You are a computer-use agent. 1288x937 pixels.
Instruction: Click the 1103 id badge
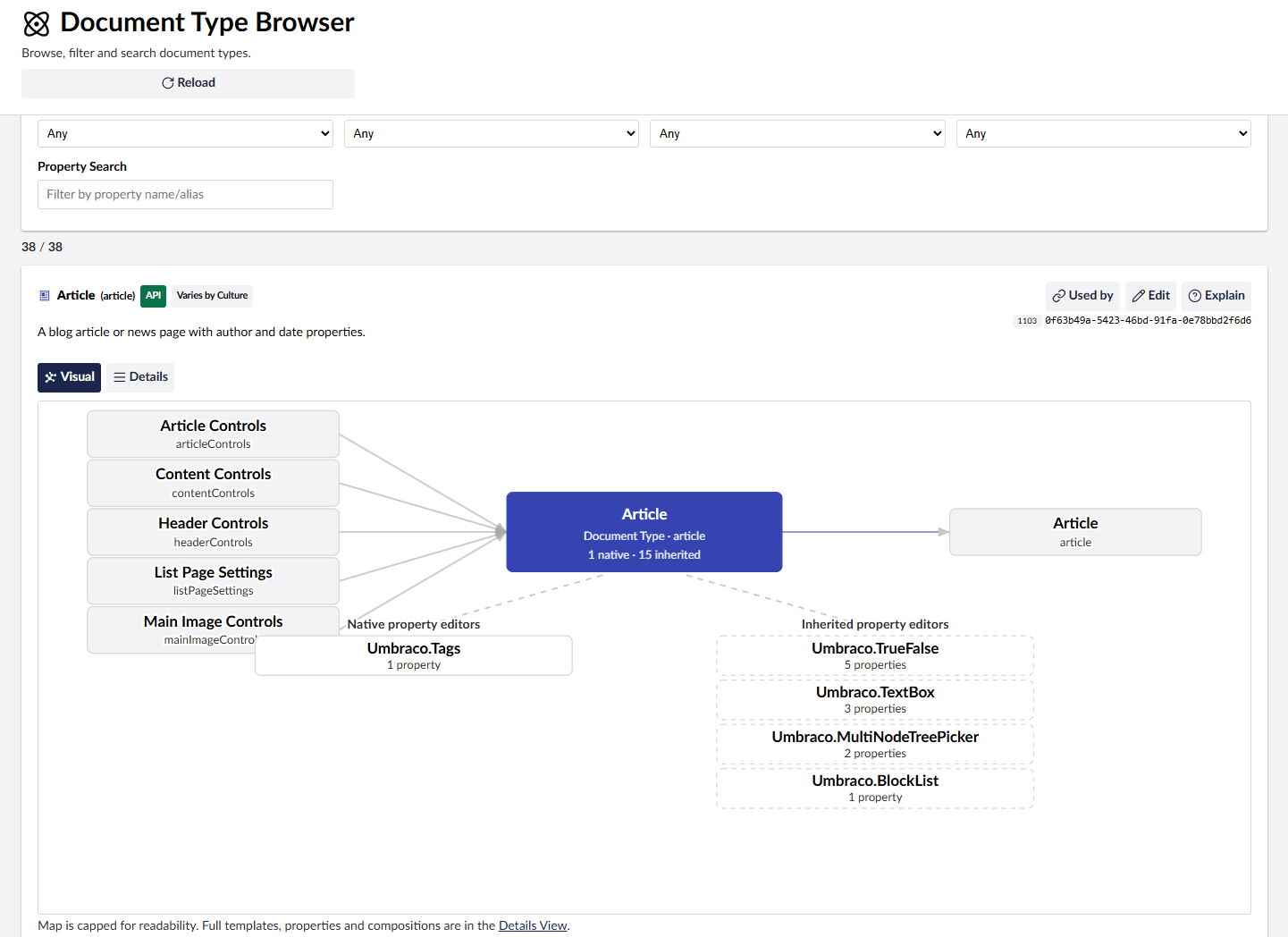coord(1027,321)
